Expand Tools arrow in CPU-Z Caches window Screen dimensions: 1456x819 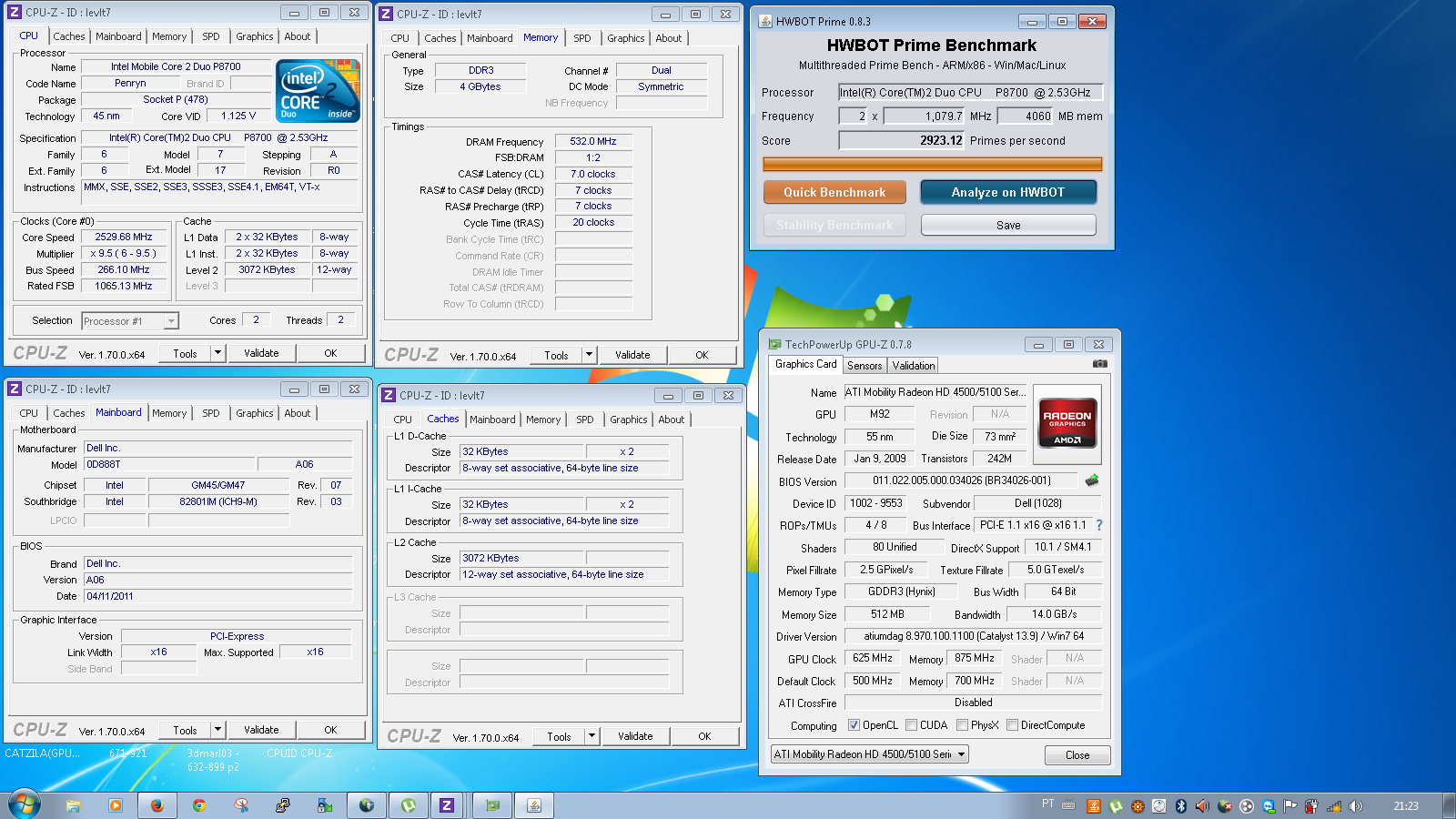[591, 736]
